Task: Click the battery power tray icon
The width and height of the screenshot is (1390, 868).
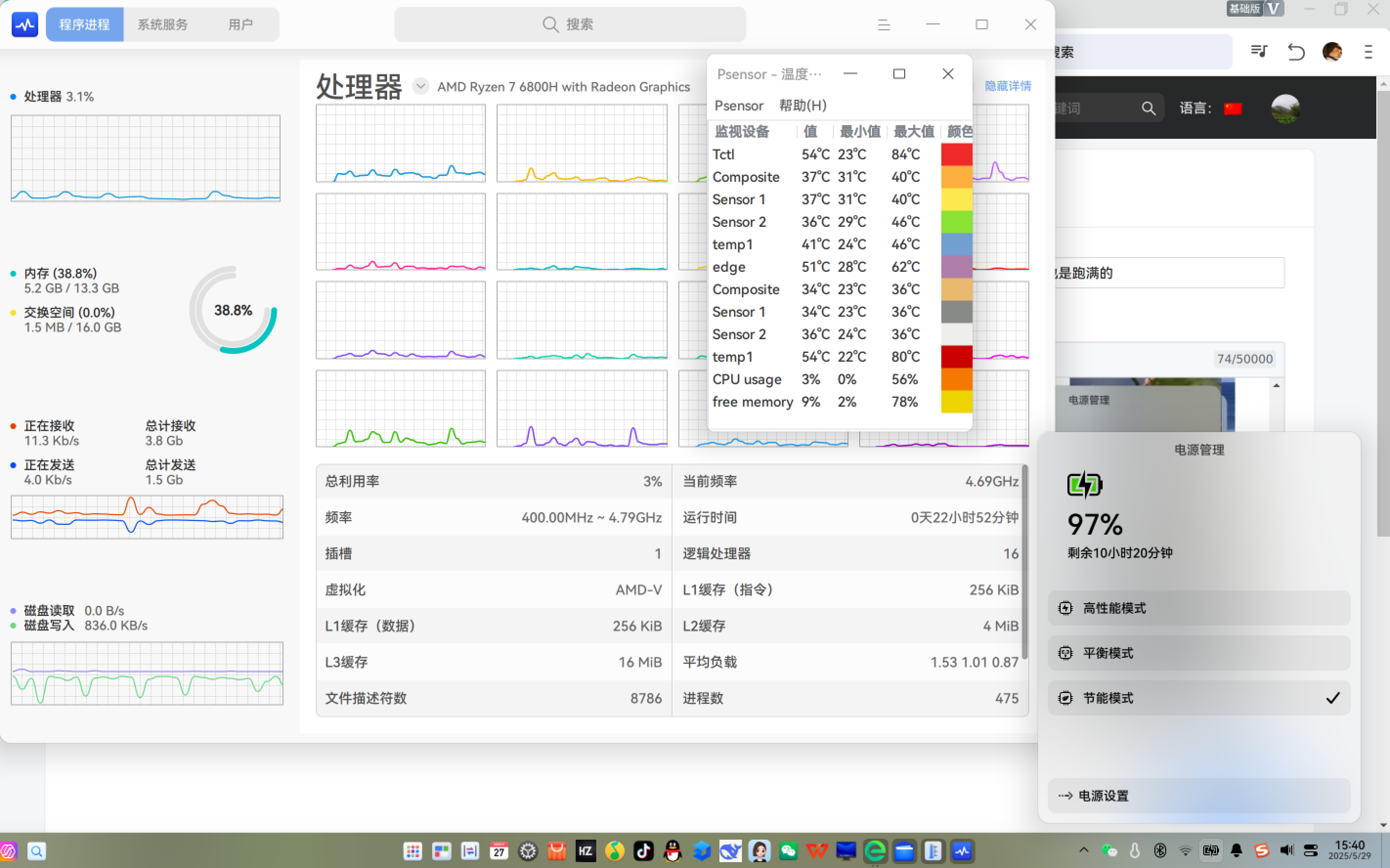Action: pyautogui.click(x=1211, y=850)
